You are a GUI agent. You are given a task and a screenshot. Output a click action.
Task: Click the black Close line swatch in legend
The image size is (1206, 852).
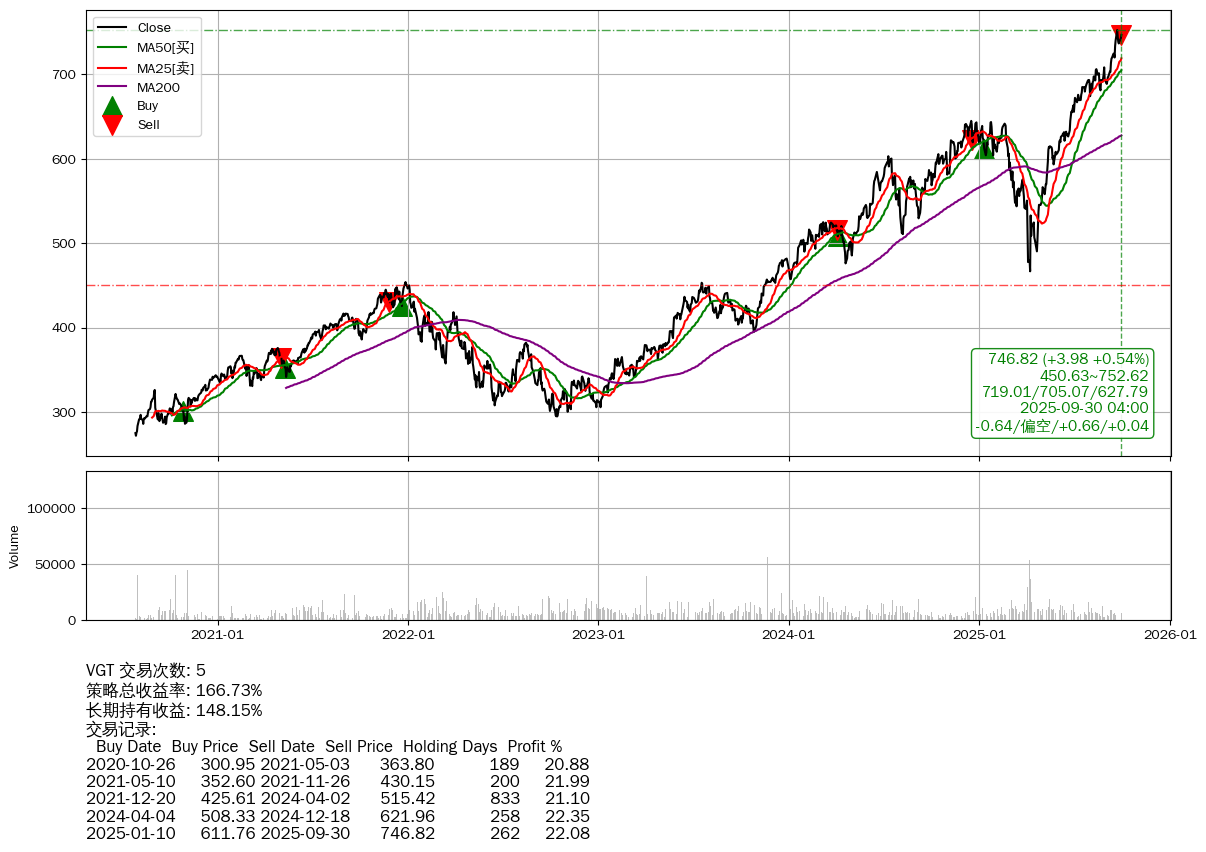tap(113, 28)
